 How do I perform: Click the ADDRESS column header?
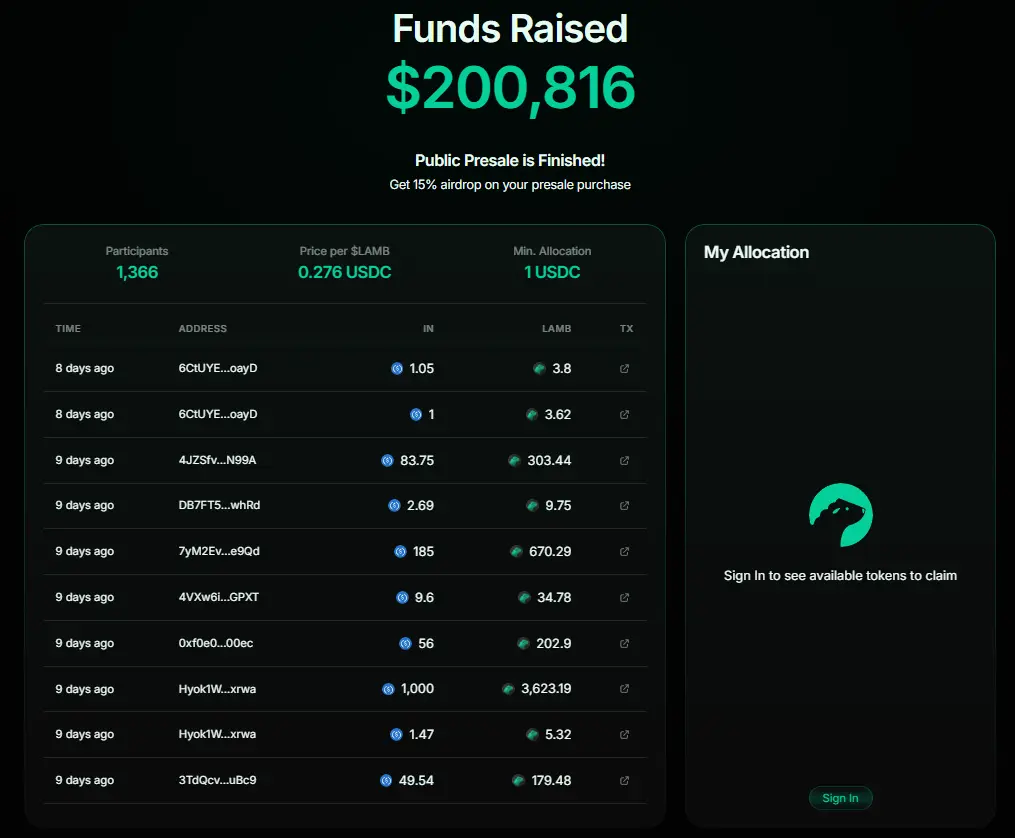point(202,328)
